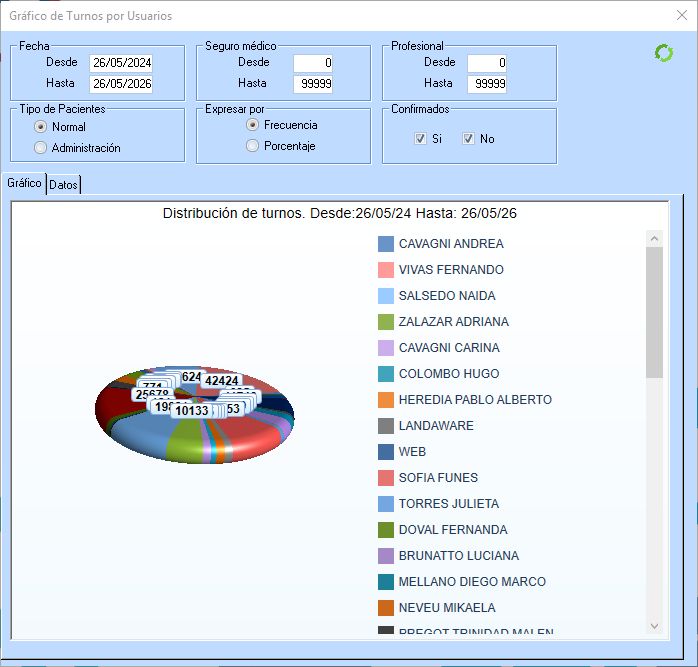Edit the Fecha Hasta date field
This screenshot has height=667, width=698.
click(121, 84)
